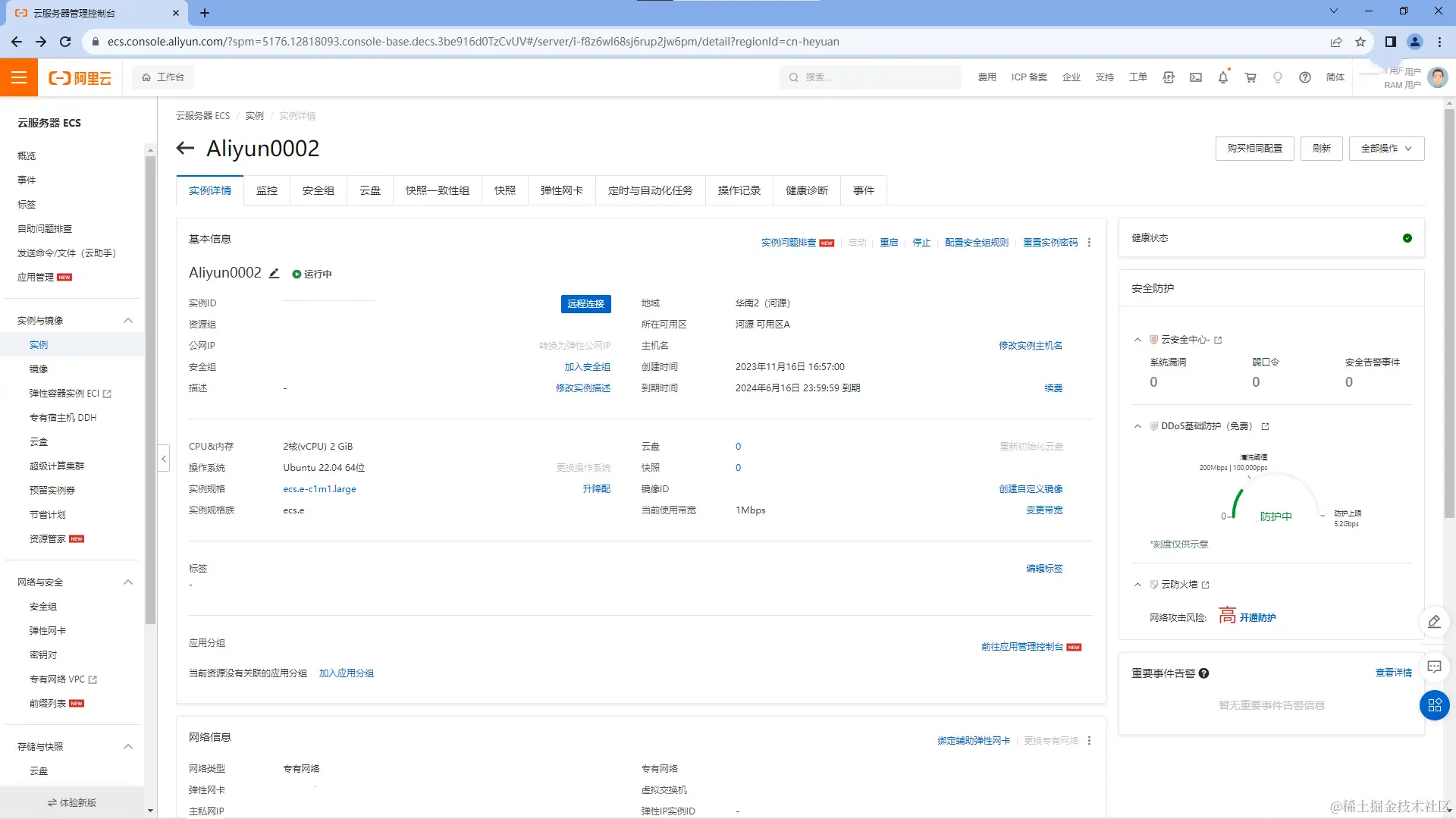The width and height of the screenshot is (1456, 819).
Task: Open the app download icon in top bar
Action: (x=1169, y=77)
